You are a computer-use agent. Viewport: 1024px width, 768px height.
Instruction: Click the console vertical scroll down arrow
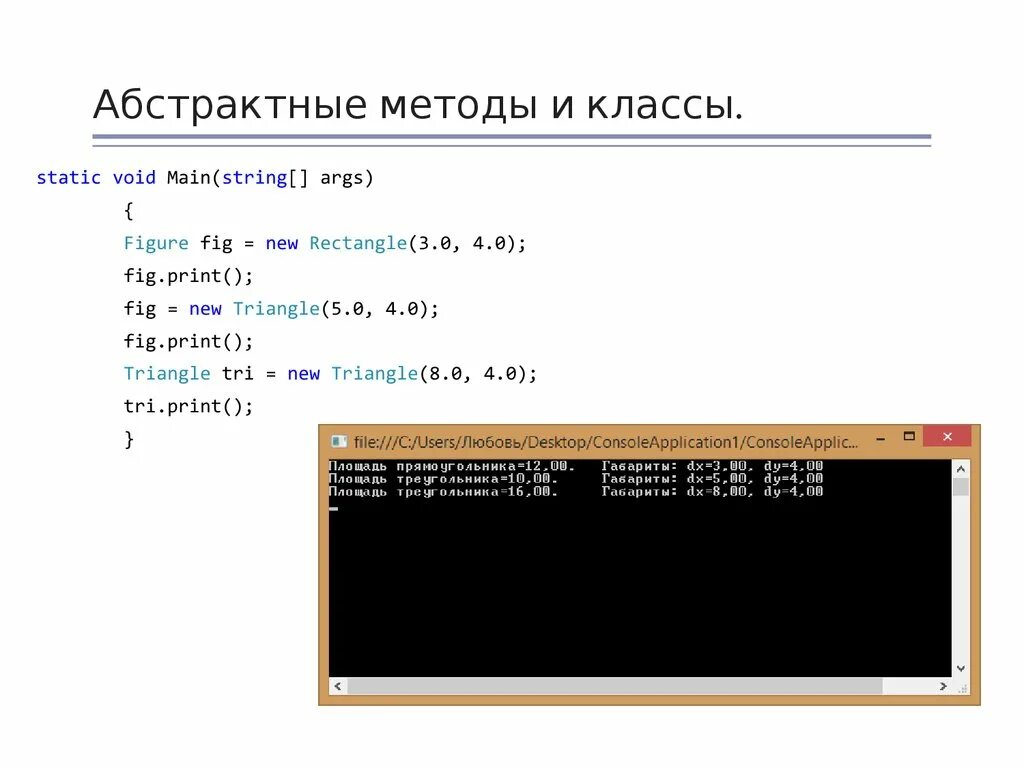point(961,669)
